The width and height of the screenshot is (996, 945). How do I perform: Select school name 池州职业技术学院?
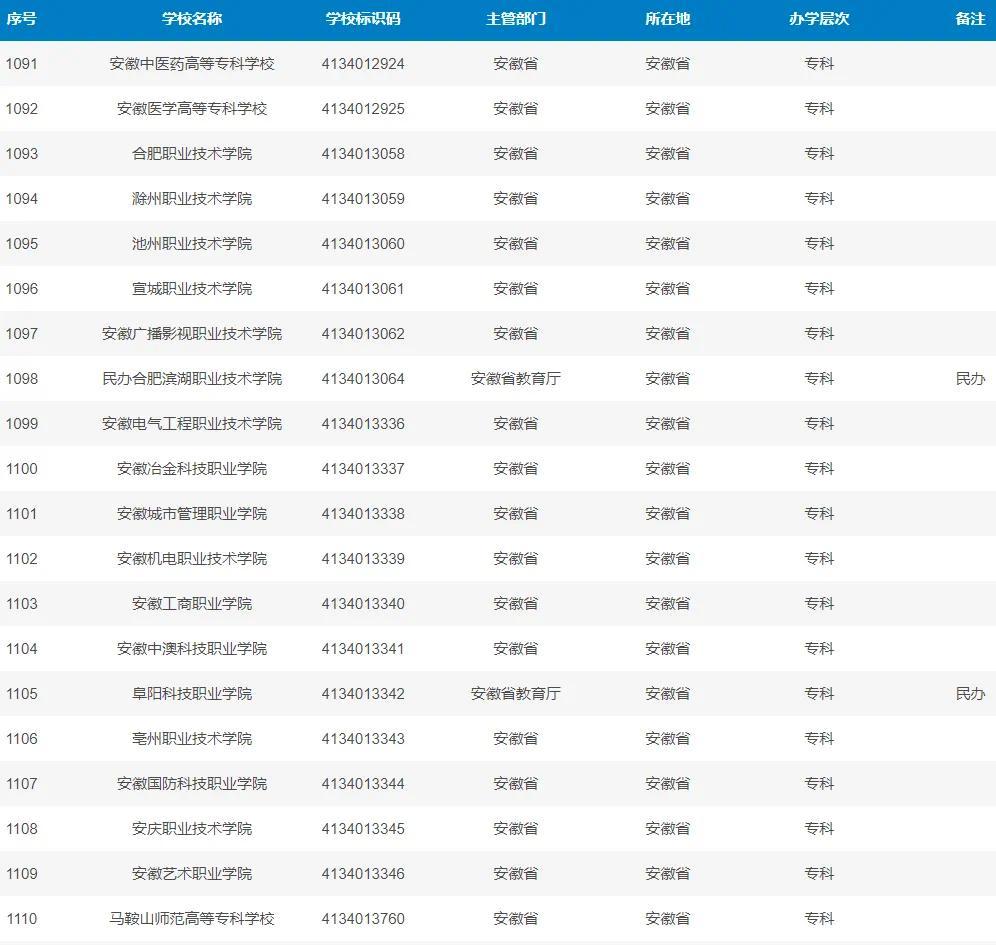(x=192, y=244)
